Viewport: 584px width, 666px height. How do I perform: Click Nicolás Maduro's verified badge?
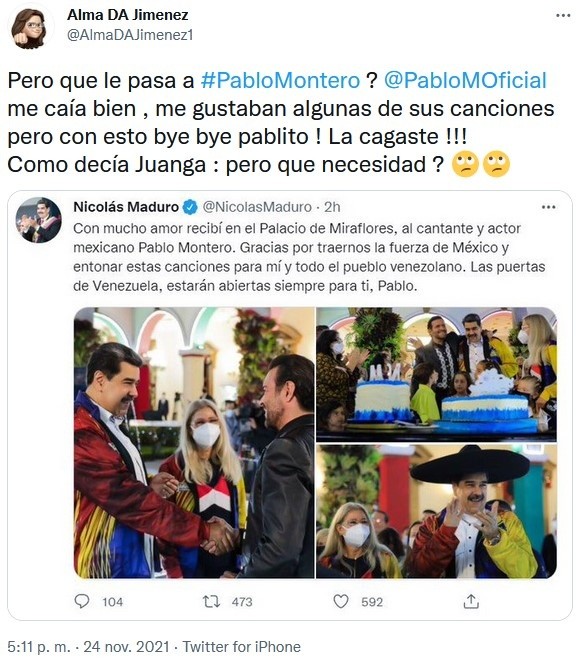pos(190,207)
